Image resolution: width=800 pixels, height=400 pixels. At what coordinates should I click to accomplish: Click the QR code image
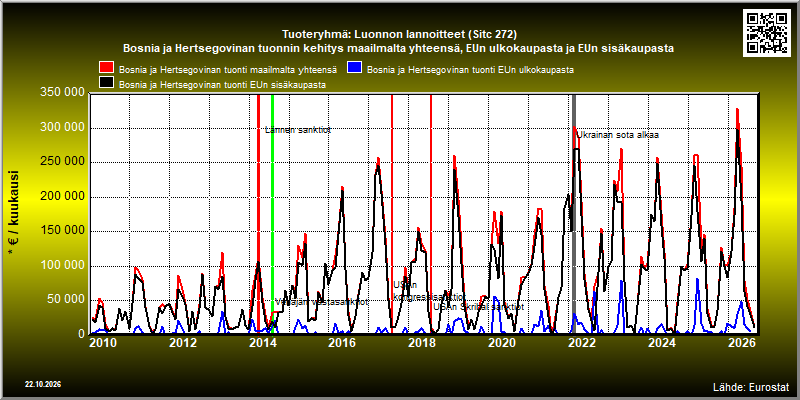[x=769, y=32]
